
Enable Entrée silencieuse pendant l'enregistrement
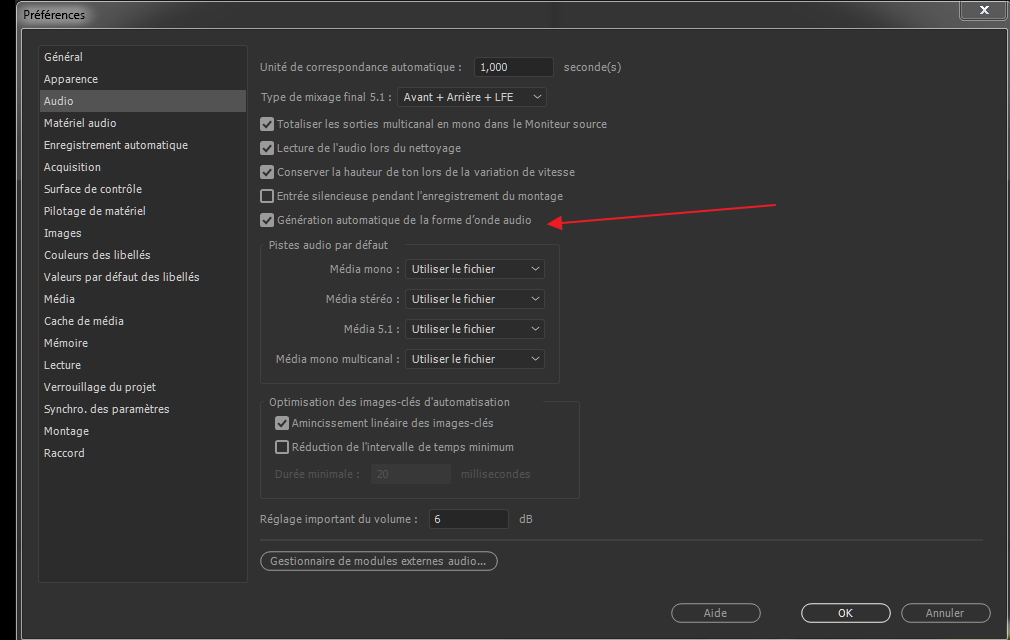267,196
